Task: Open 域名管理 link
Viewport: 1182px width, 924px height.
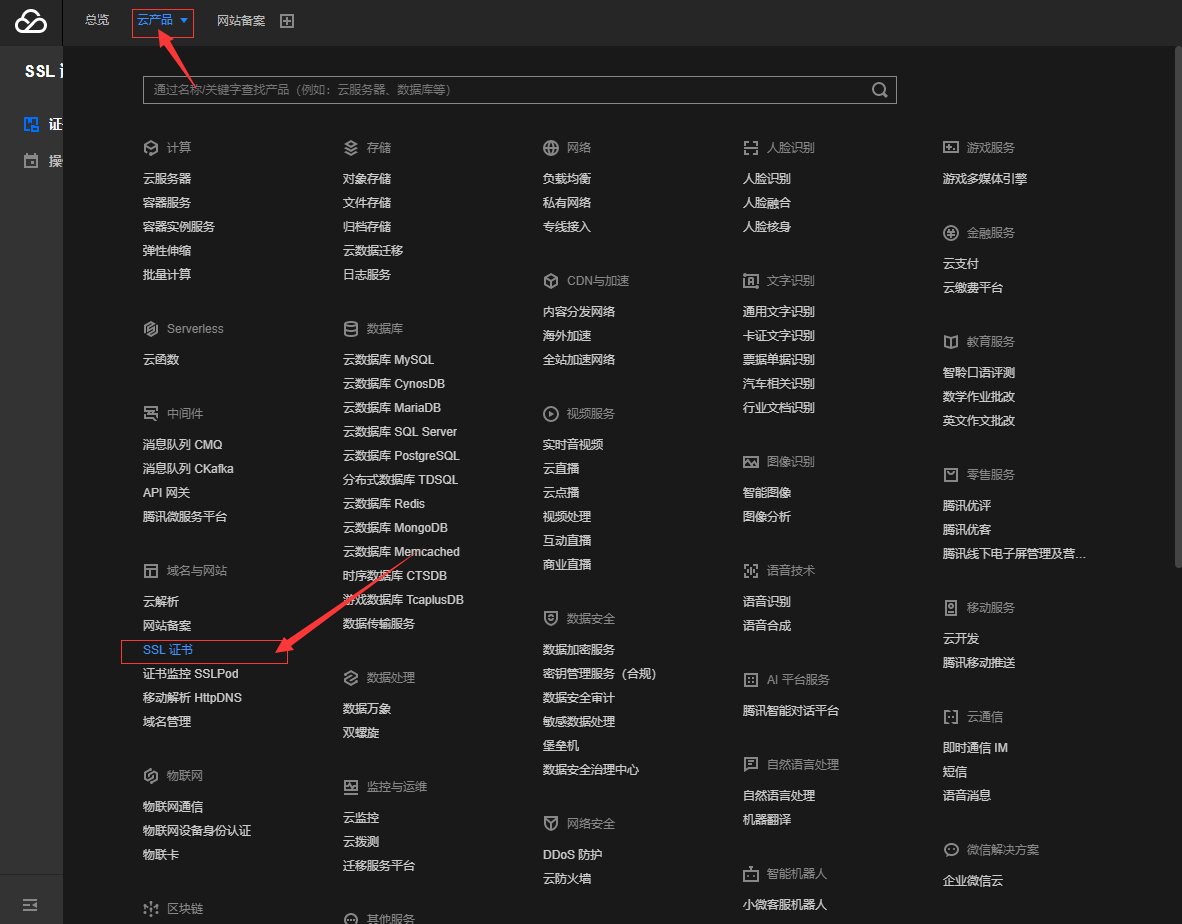Action: coord(167,721)
